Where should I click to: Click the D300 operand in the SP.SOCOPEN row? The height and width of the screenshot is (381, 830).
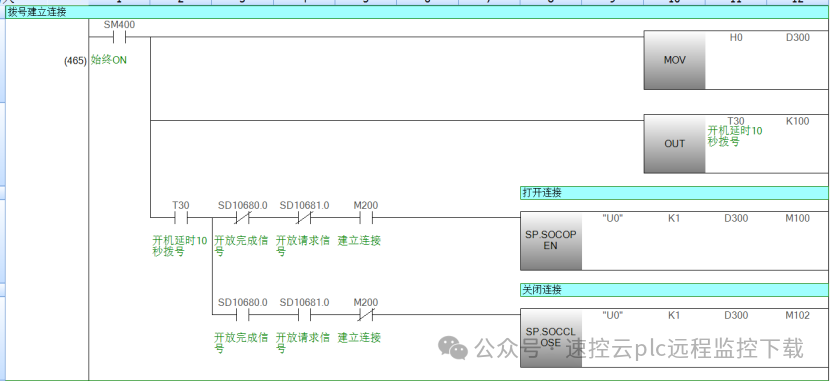[736, 218]
